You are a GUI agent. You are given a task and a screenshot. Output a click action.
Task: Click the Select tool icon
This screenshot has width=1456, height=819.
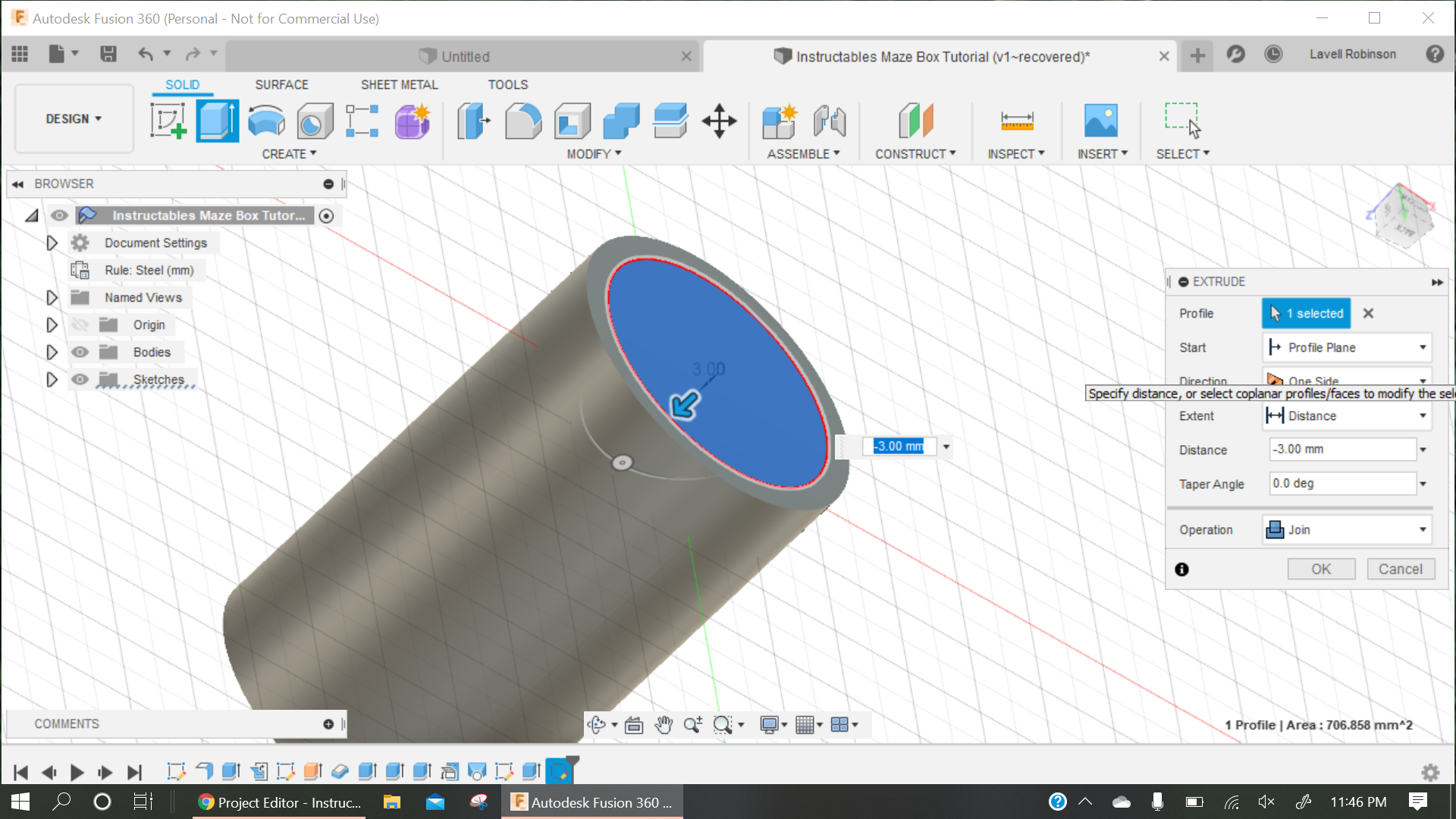coord(1183,121)
